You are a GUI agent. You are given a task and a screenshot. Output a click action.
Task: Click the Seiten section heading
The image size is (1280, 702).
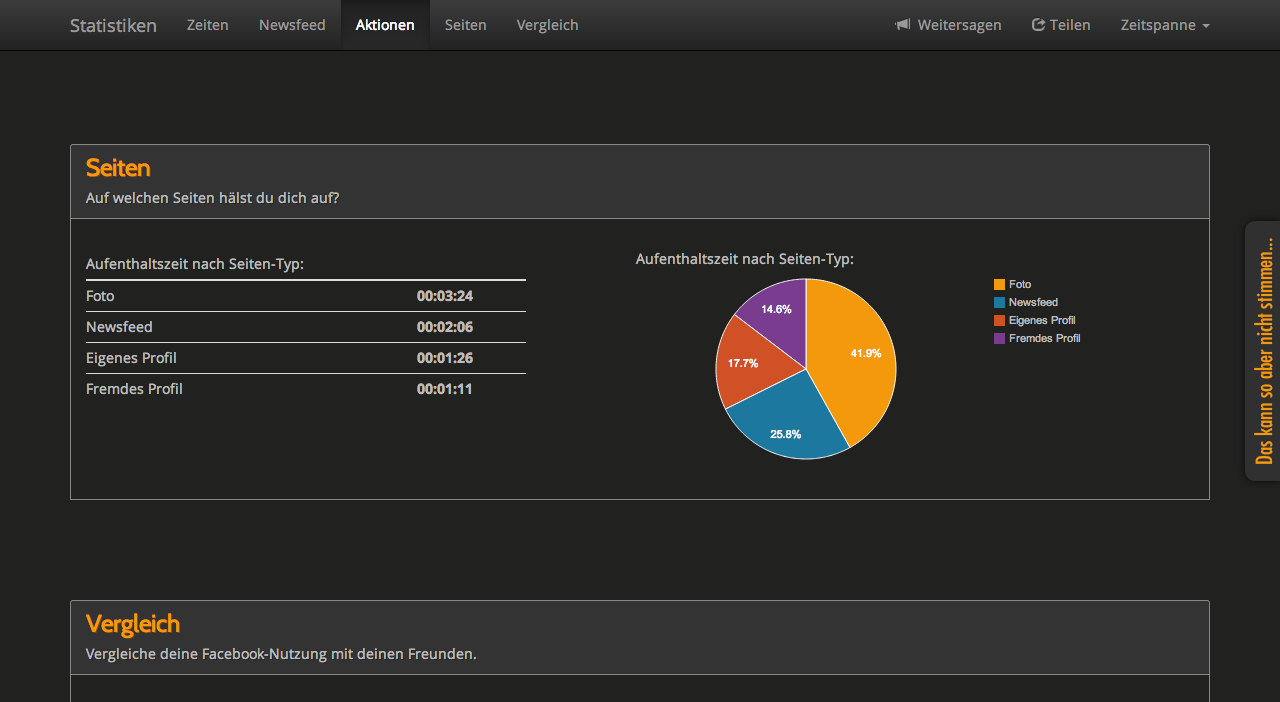118,167
